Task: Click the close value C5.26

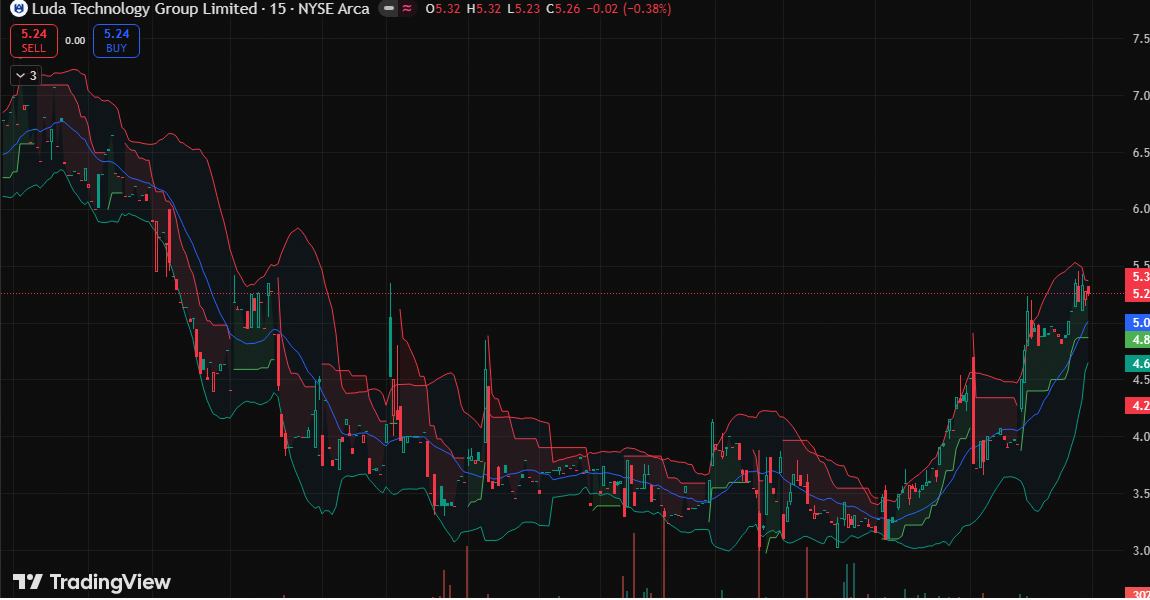Action: coord(563,9)
